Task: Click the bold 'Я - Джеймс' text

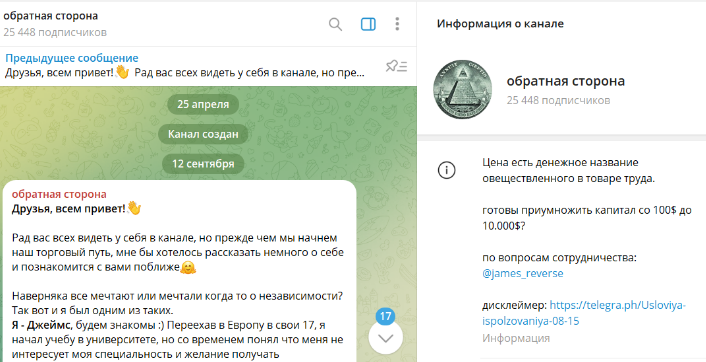Action: click(41, 325)
